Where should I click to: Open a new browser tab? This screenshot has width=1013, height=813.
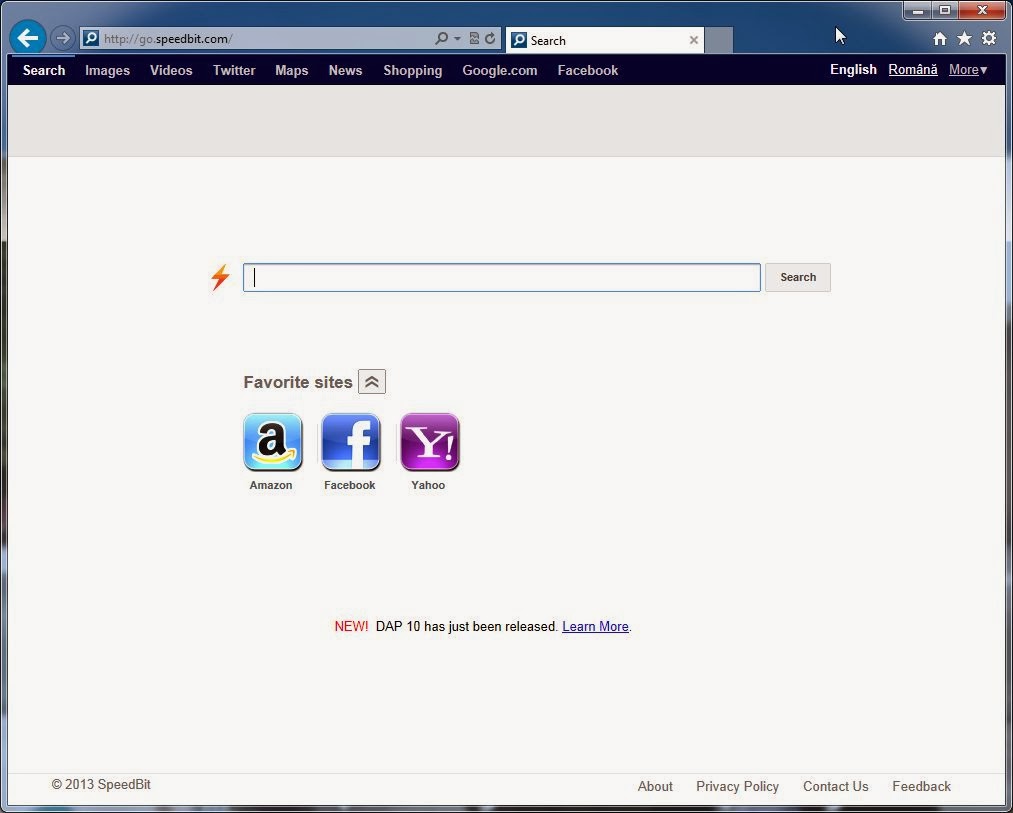pyautogui.click(x=718, y=40)
